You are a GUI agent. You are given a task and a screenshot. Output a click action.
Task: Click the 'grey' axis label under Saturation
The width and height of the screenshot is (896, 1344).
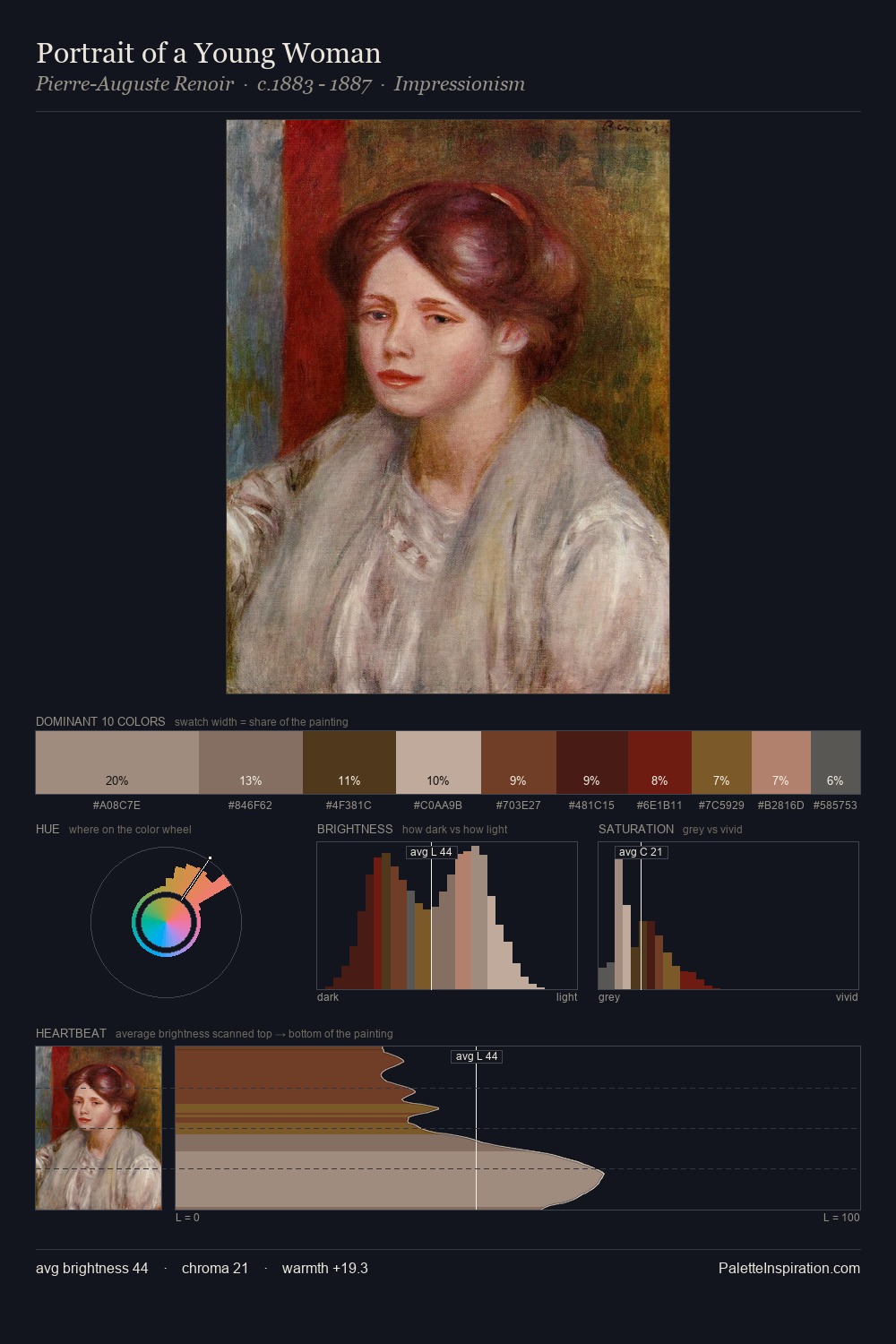click(609, 997)
